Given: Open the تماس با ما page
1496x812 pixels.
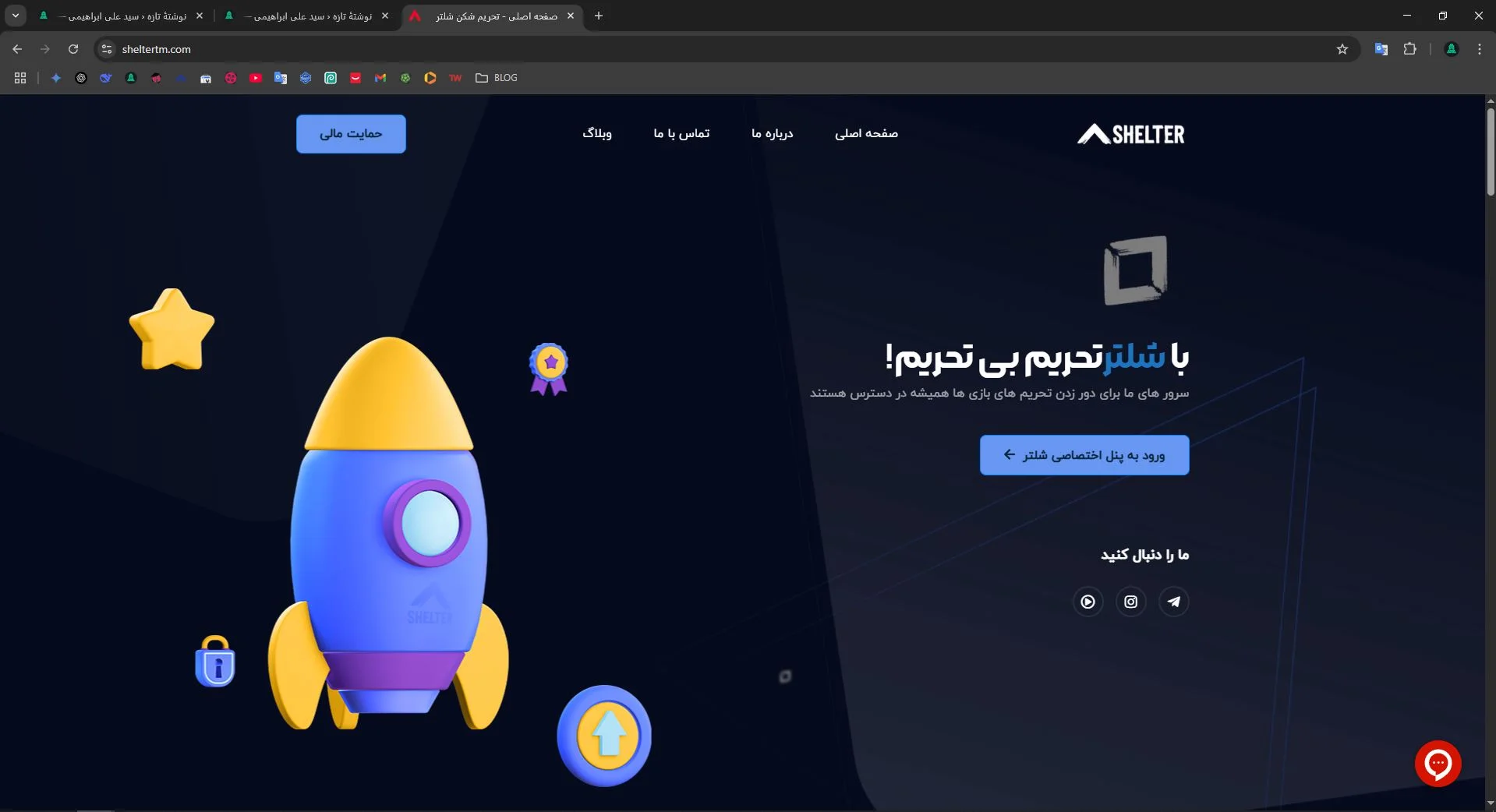Looking at the screenshot, I should (681, 134).
